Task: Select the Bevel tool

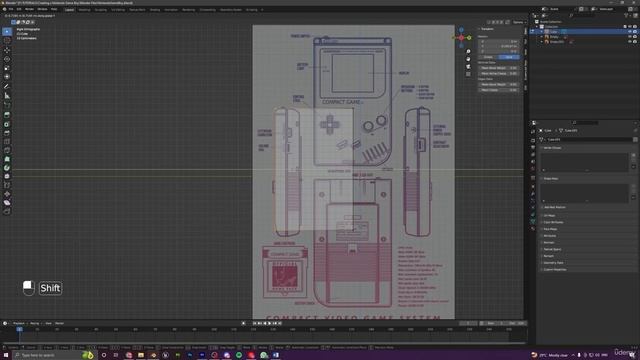Action: coord(7,133)
